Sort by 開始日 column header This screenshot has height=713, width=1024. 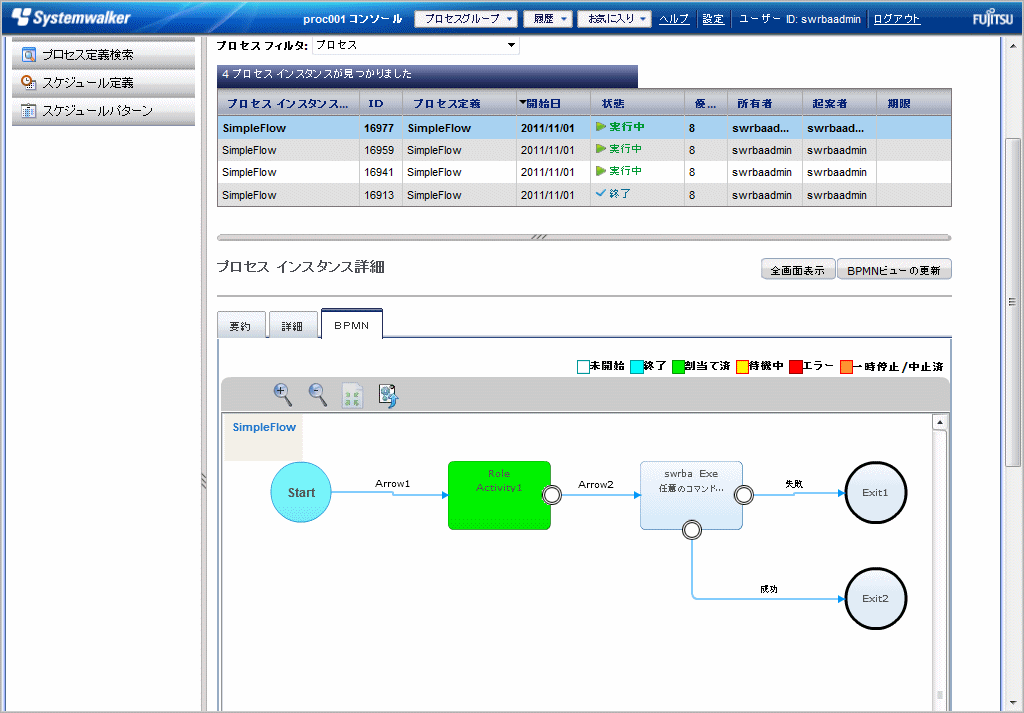tap(553, 103)
